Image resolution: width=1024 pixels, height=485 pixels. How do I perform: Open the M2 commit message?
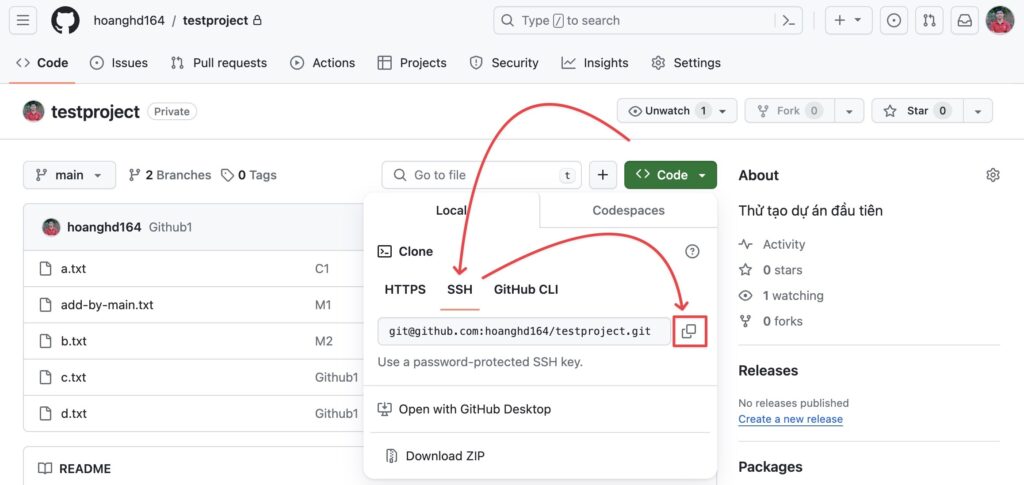324,341
